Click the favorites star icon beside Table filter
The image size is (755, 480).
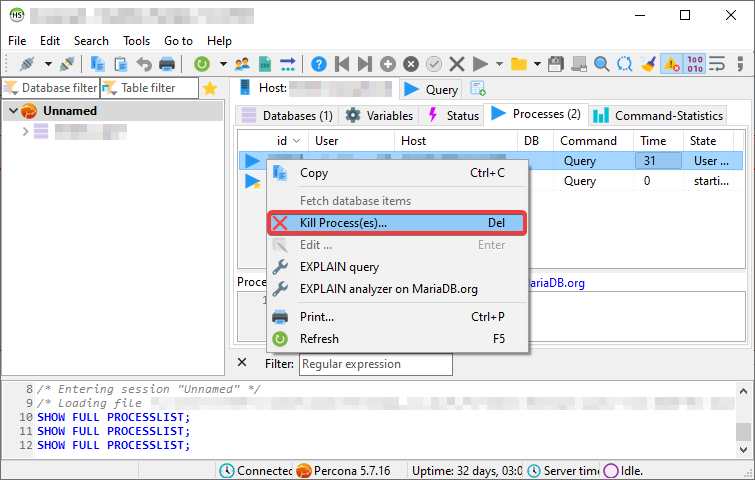click(x=210, y=88)
